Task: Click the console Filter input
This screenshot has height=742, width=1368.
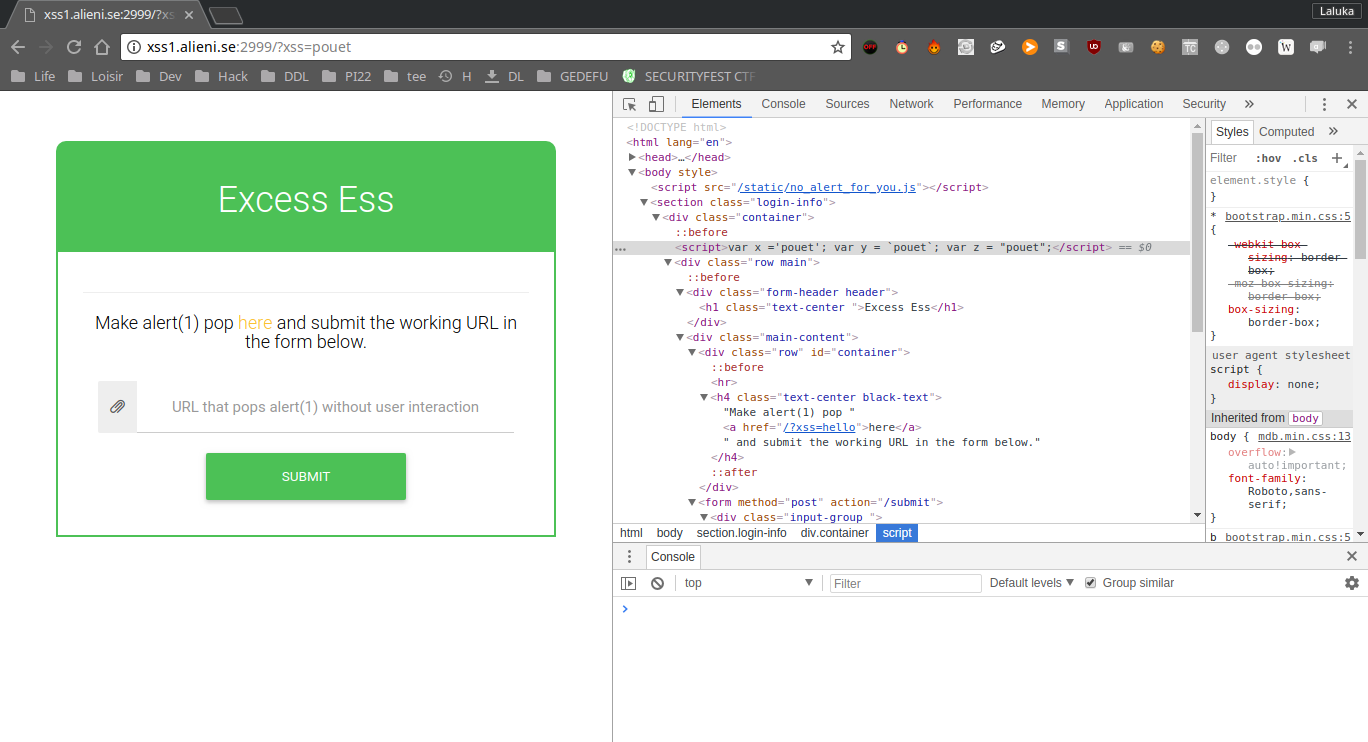Action: pyautogui.click(x=906, y=583)
